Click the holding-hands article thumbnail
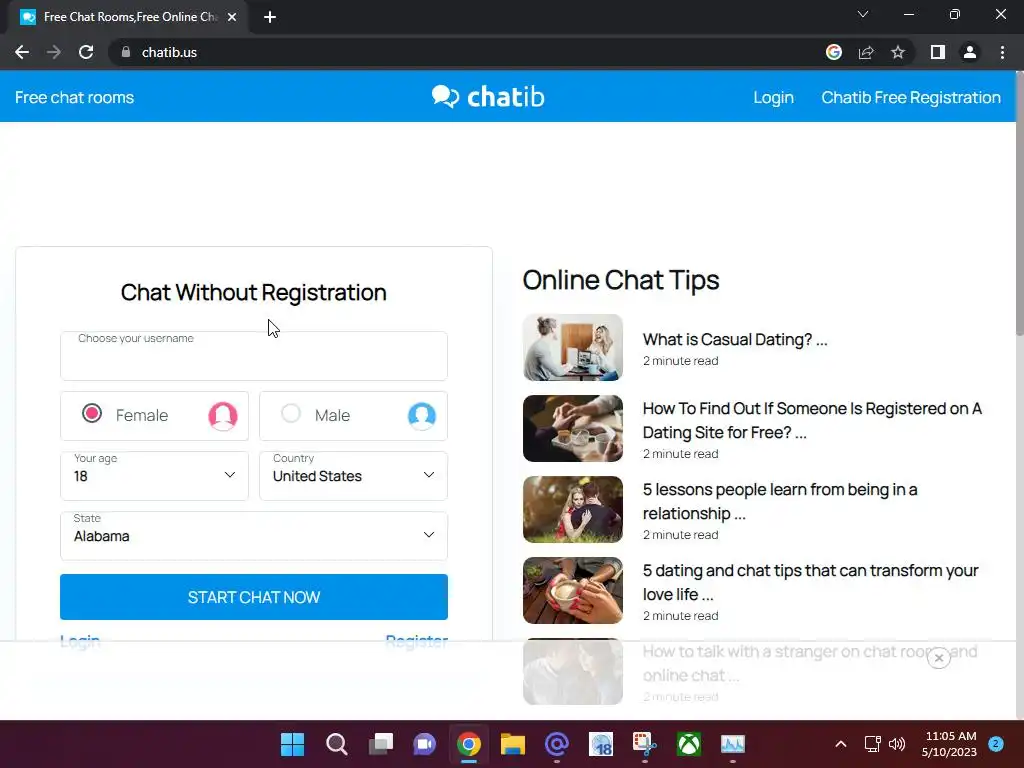1024x768 pixels. point(573,428)
